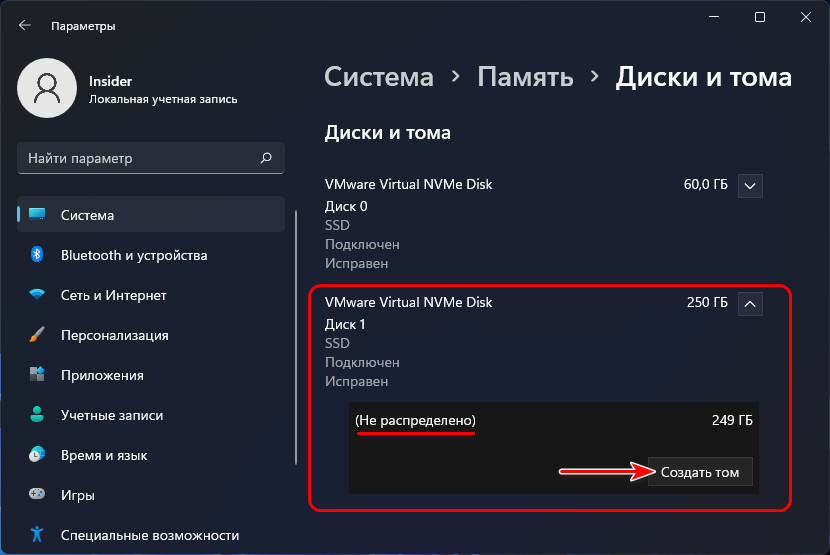Click Локальная учетная запись text
Image resolution: width=830 pixels, height=555 pixels.
[x=163, y=100]
